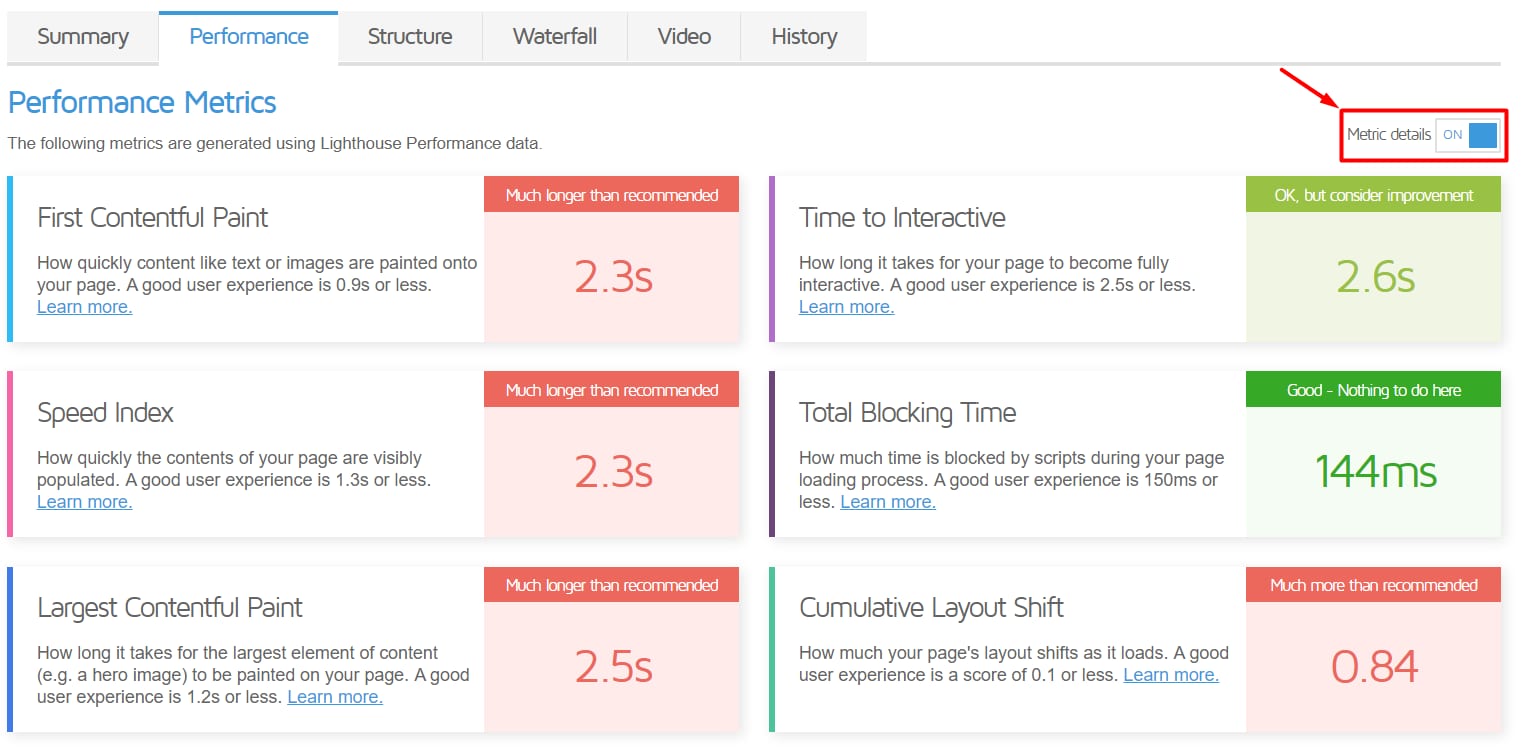This screenshot has height=752, width=1522.
Task: Switch to the Summary tab
Action: (82, 36)
